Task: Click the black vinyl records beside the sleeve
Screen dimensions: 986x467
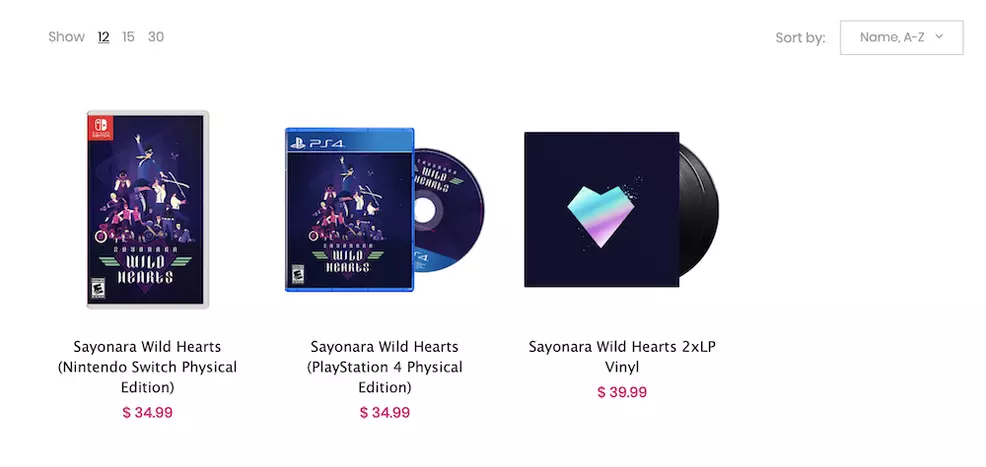Action: [699, 210]
